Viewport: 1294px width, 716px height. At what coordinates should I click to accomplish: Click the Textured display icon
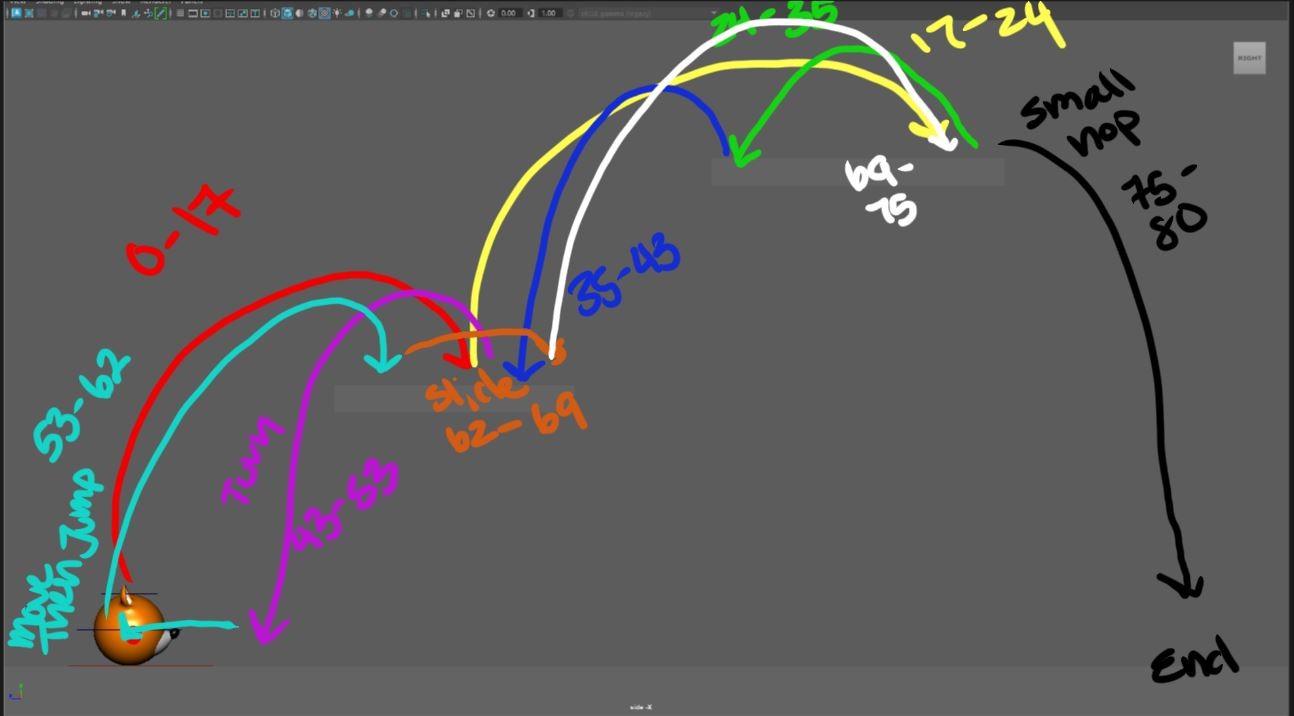[324, 13]
